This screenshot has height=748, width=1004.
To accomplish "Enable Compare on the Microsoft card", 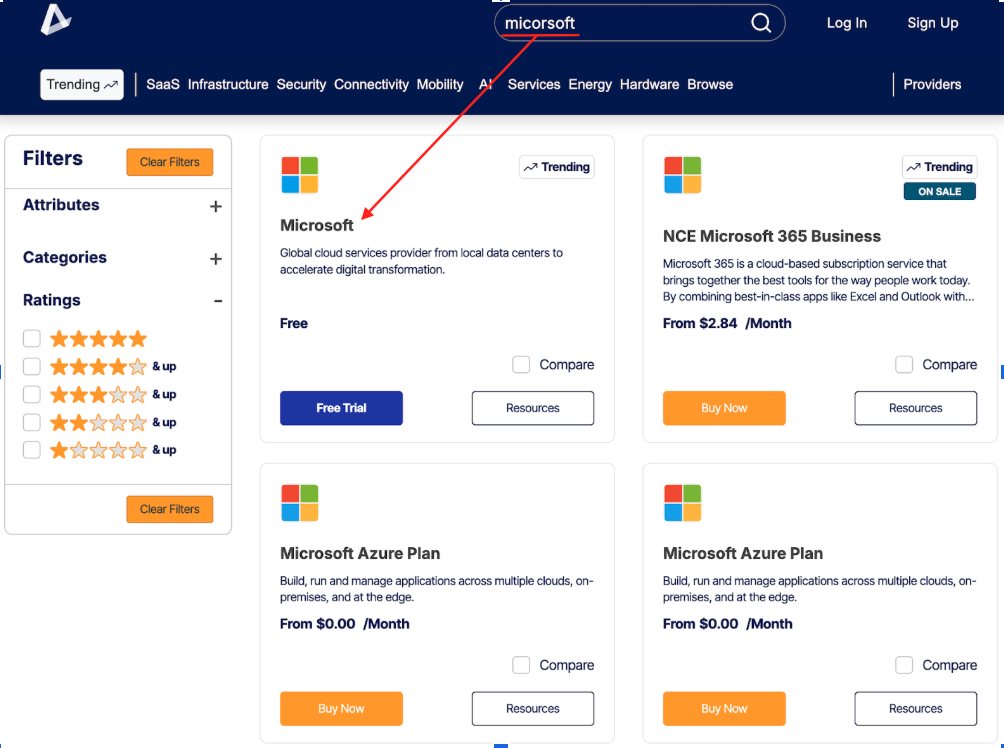I will pos(521,365).
